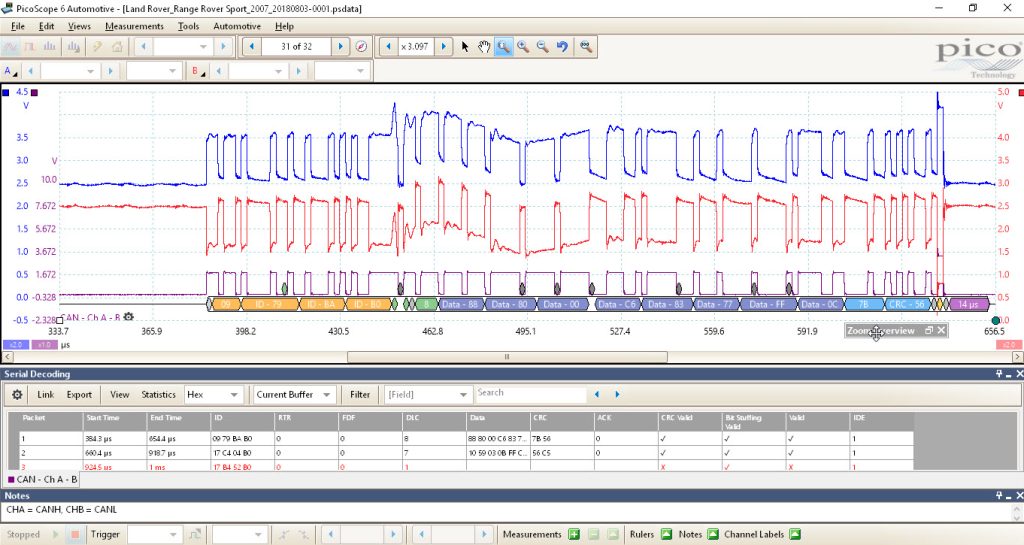Open the buffer navigator compass icon
This screenshot has height=545, width=1024.
click(361, 46)
